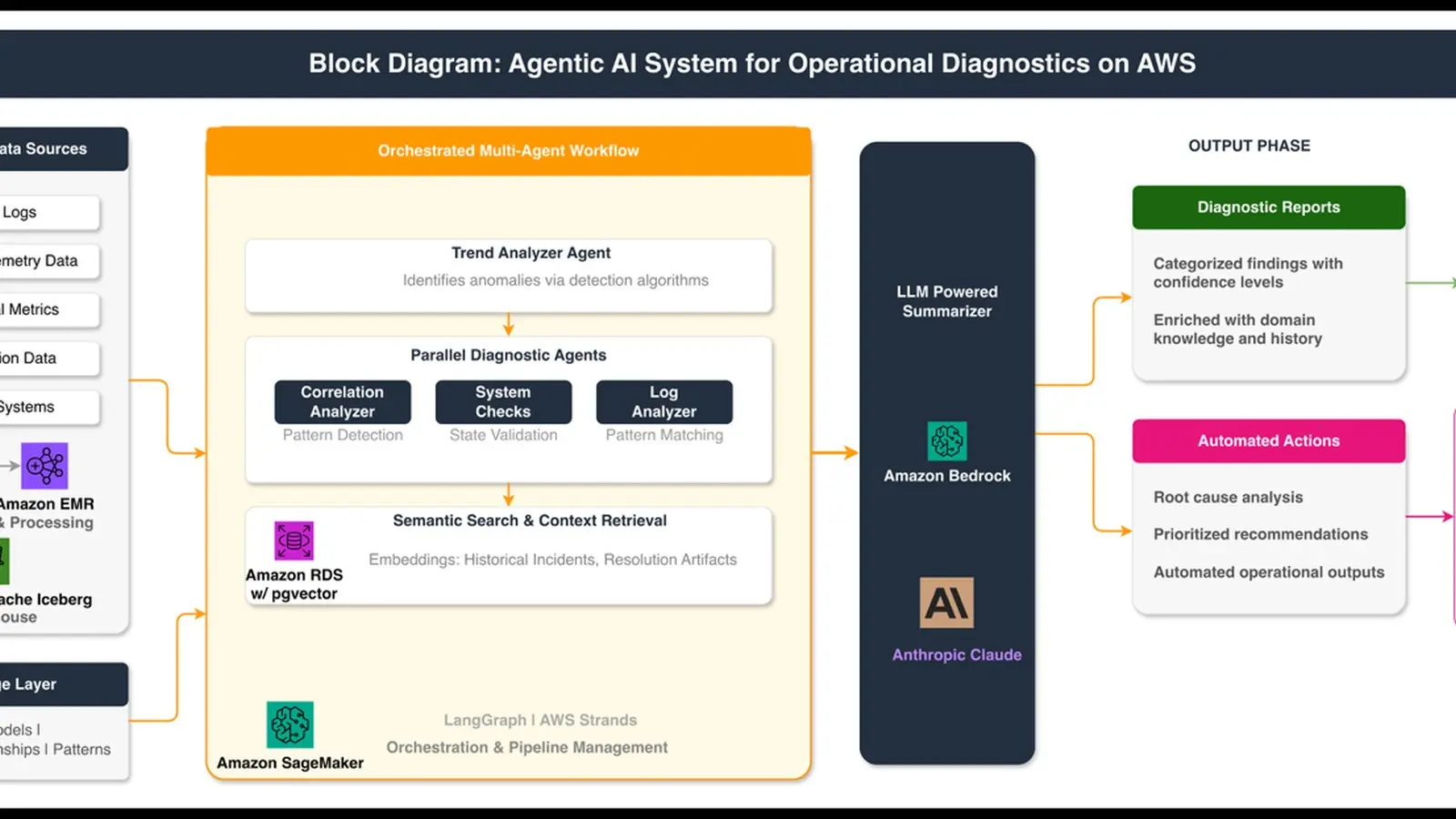Click the Block Diagram title text
The width and height of the screenshot is (1456, 819).
[752, 64]
